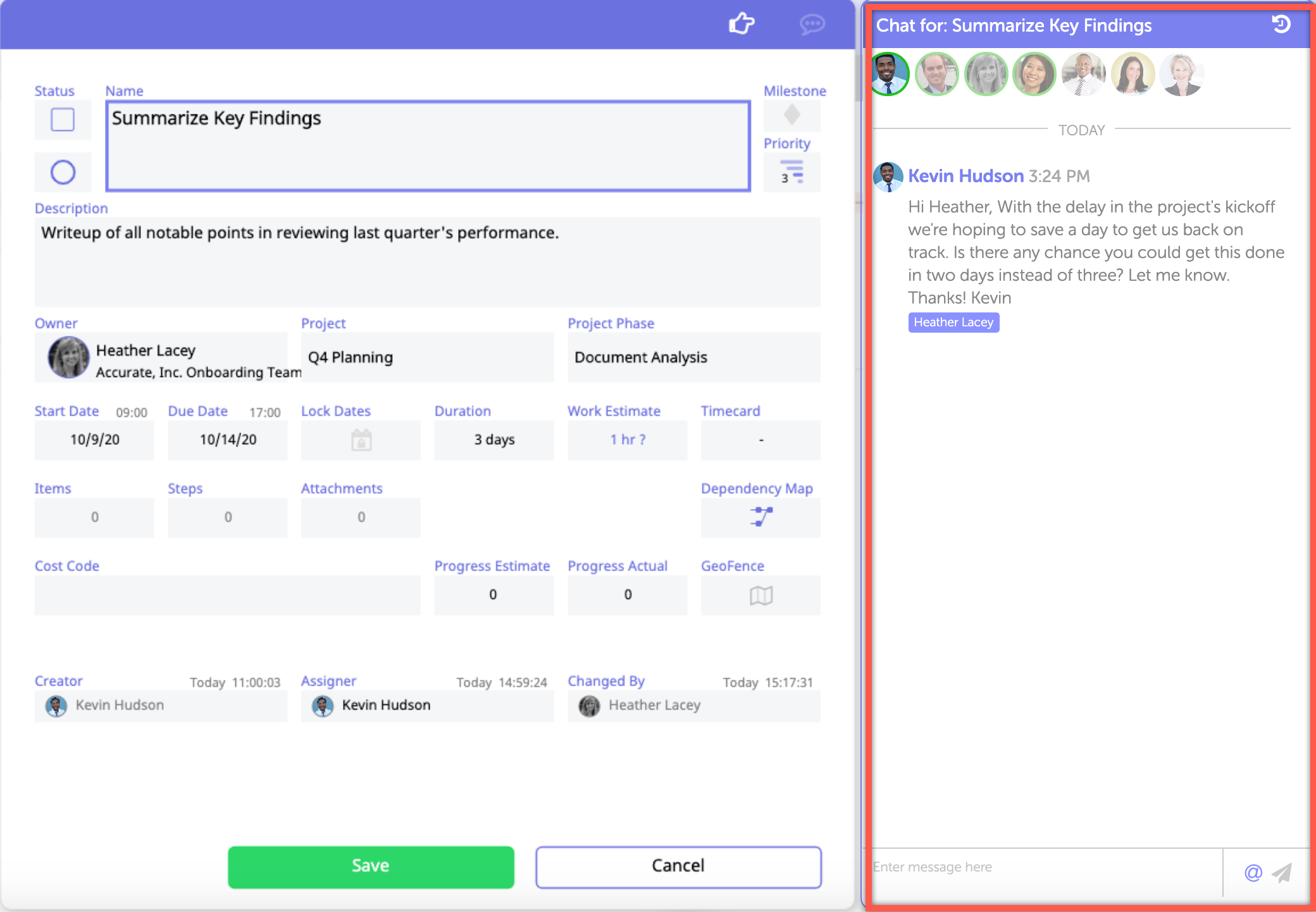Click the pointing hand icon in header
Screen dimensions: 1316x912
point(742,24)
